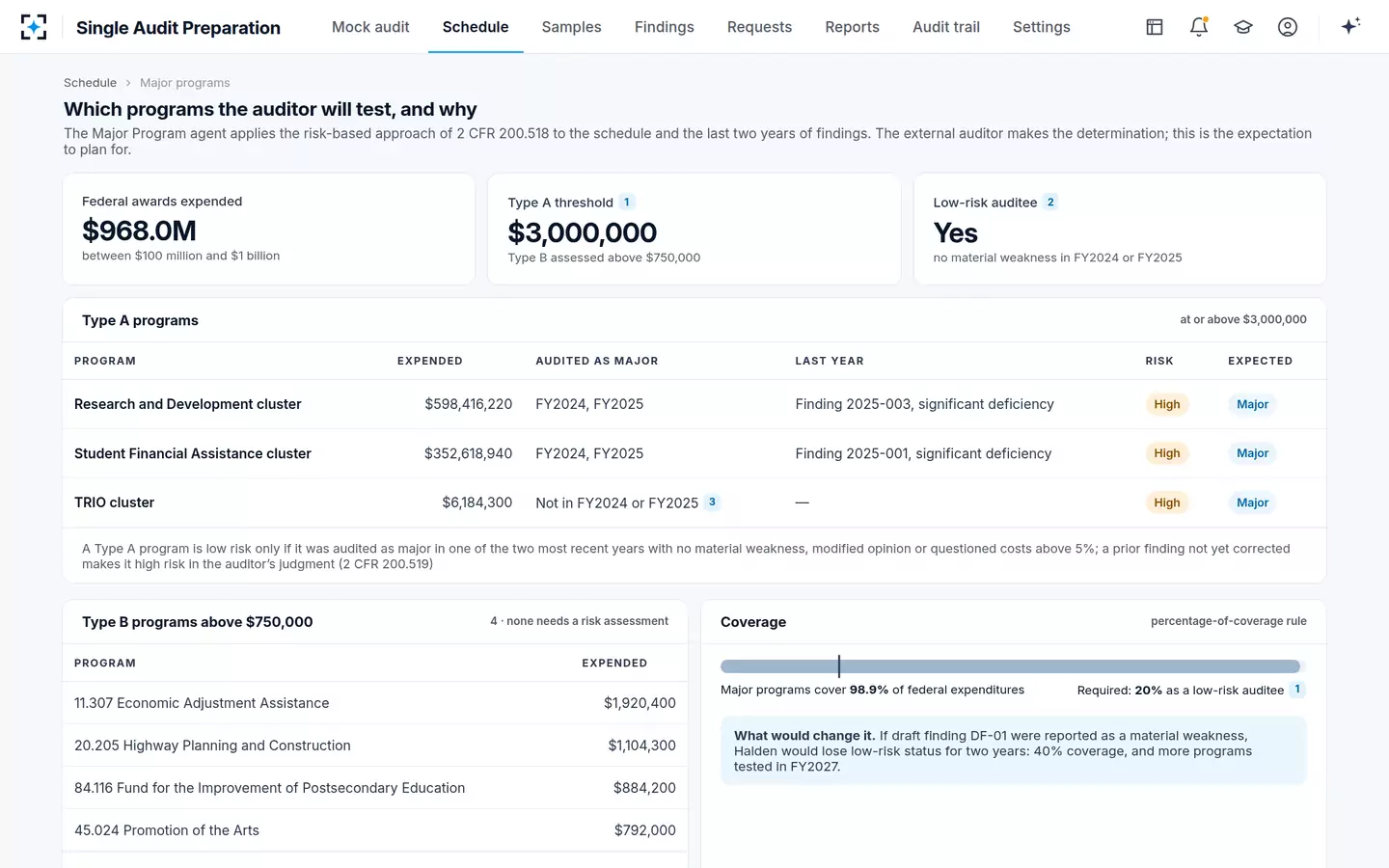Open the user account icon
Viewport: 1389px width, 868px height.
[x=1288, y=27]
